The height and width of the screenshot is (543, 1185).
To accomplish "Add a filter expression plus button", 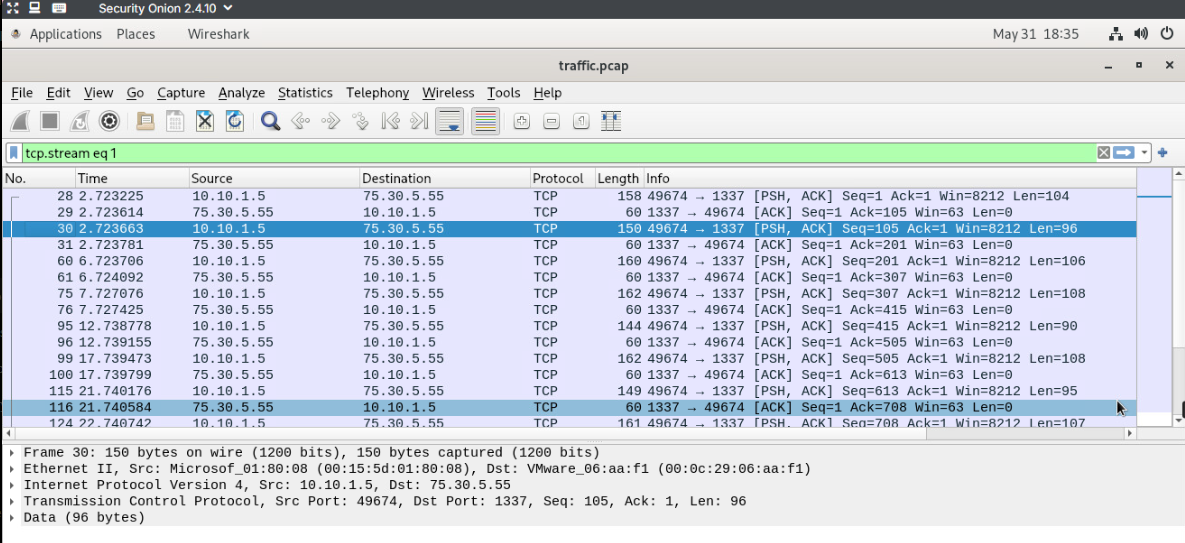I will point(1162,153).
